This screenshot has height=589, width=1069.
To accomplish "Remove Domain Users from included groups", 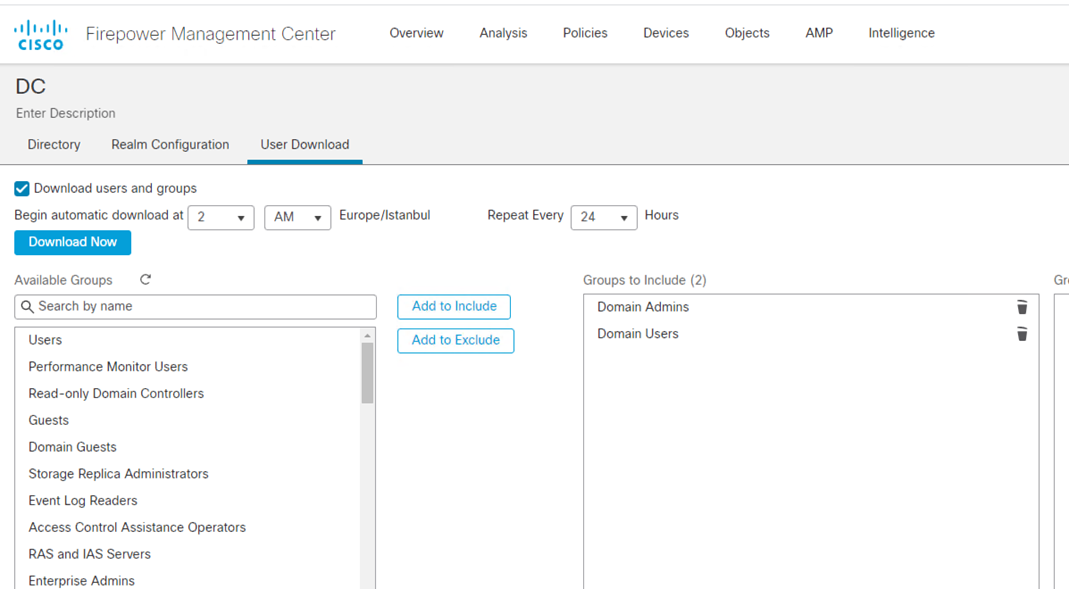I will tap(1022, 334).
